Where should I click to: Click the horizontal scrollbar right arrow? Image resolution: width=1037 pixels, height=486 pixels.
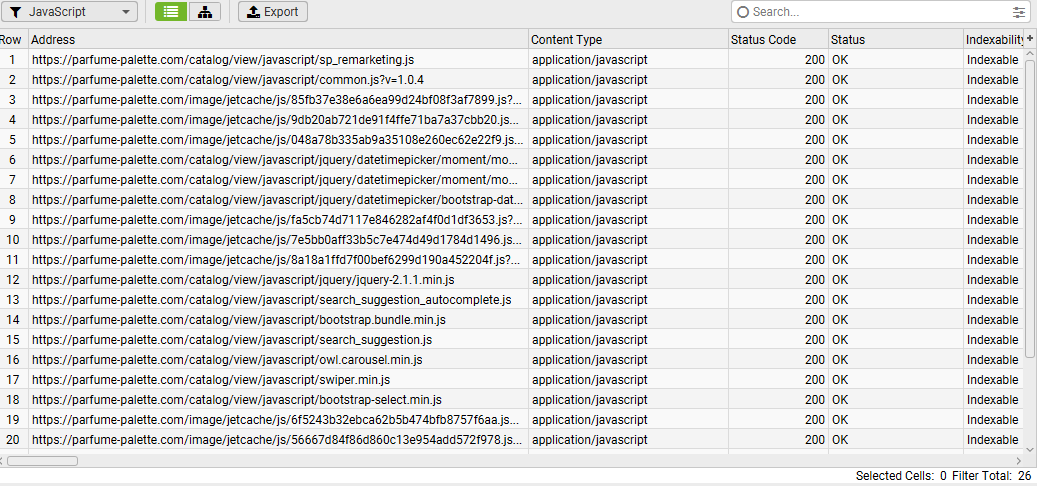click(1018, 460)
